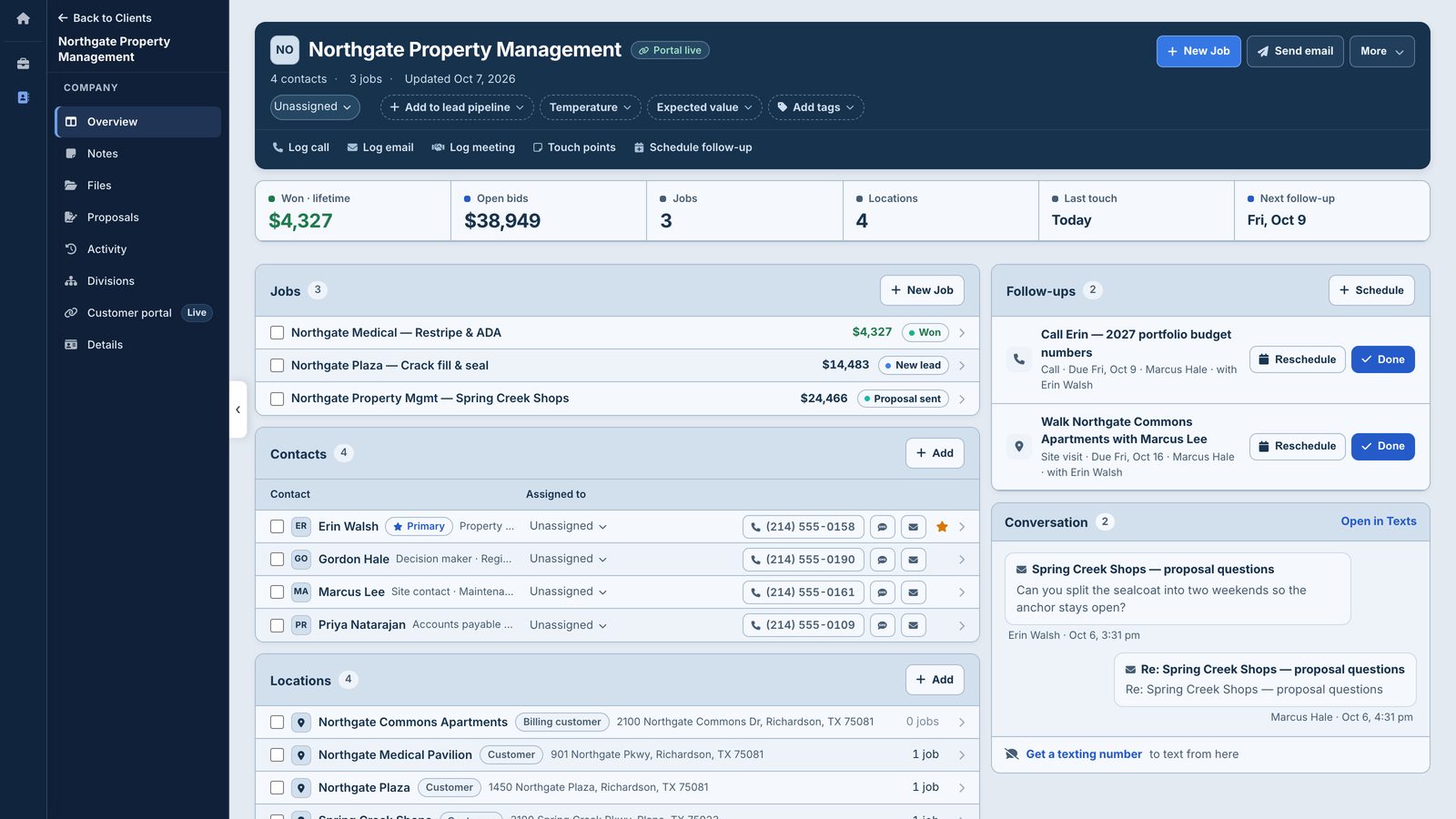The width and height of the screenshot is (1456, 819).
Task: Open the Unassigned owner dropdown in header
Action: pos(315,106)
